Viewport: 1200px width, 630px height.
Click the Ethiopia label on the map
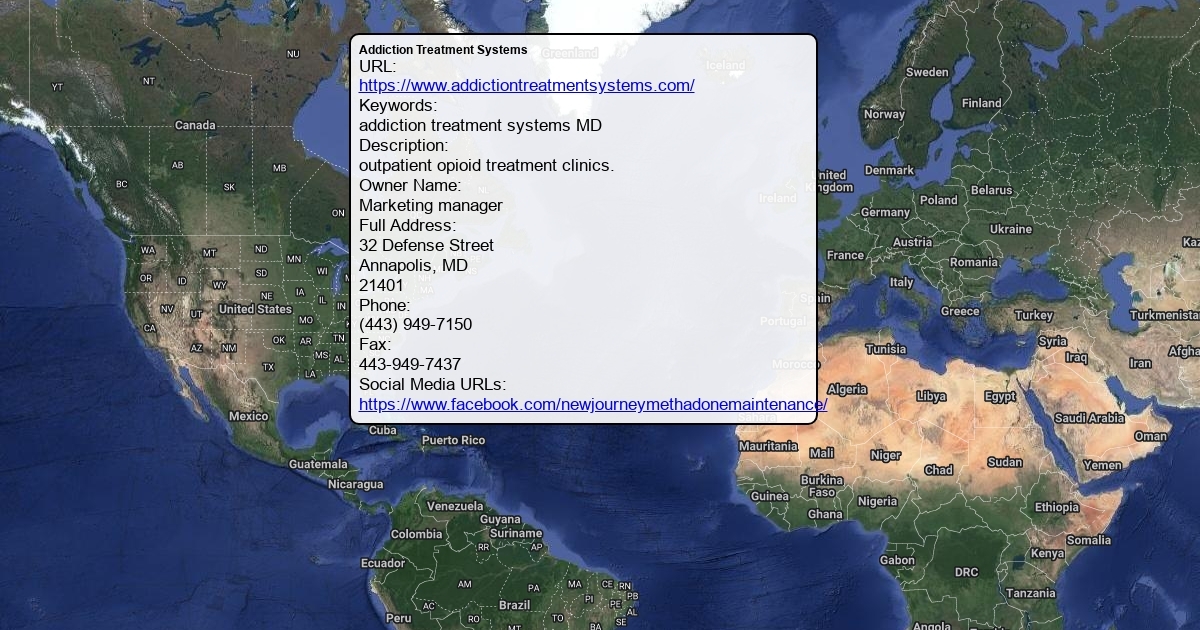[x=1057, y=507]
